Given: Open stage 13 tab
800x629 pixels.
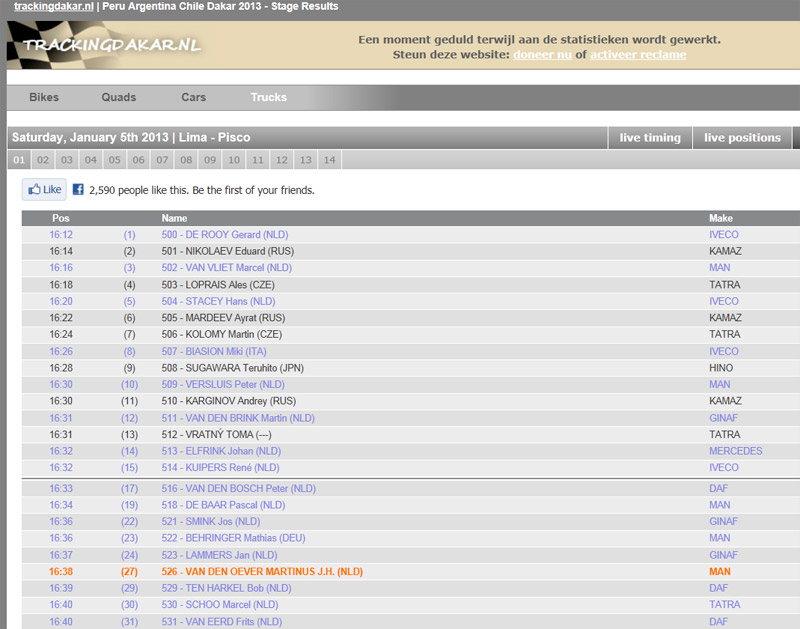Looking at the screenshot, I should pos(306,160).
